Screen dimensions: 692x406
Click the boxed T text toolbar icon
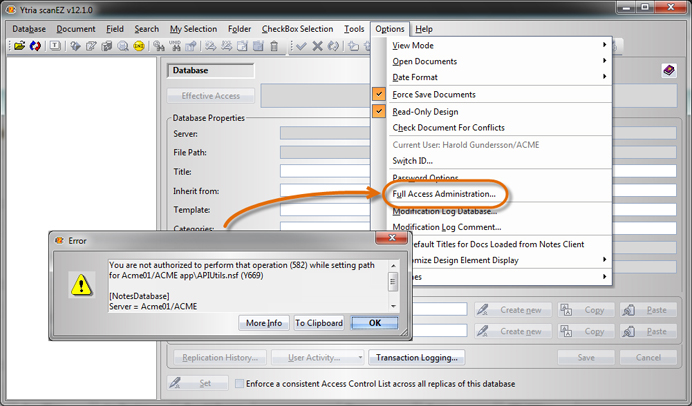click(55, 45)
